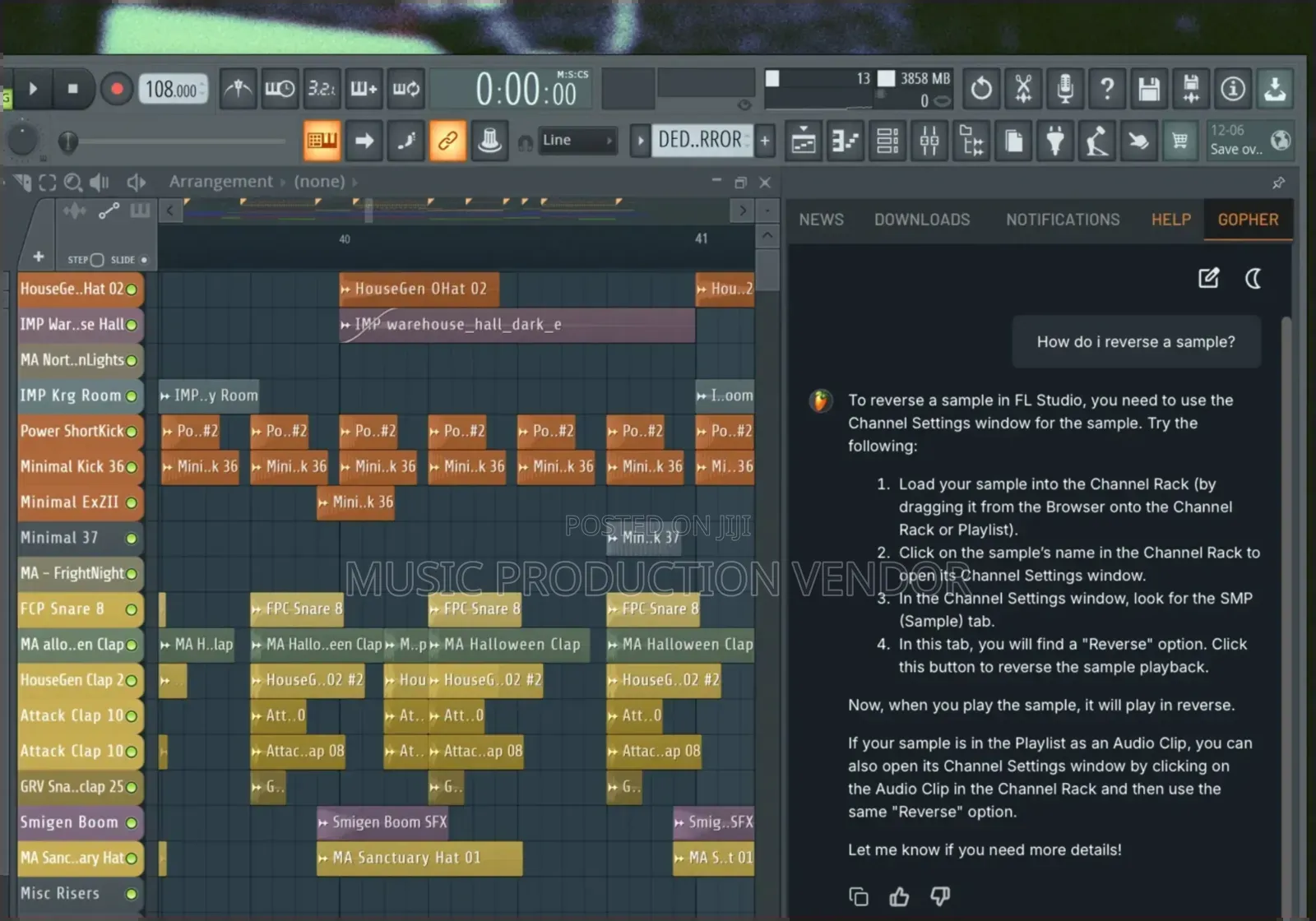The image size is (1316, 921).
Task: Switch to the HELP tab
Action: click(1171, 220)
